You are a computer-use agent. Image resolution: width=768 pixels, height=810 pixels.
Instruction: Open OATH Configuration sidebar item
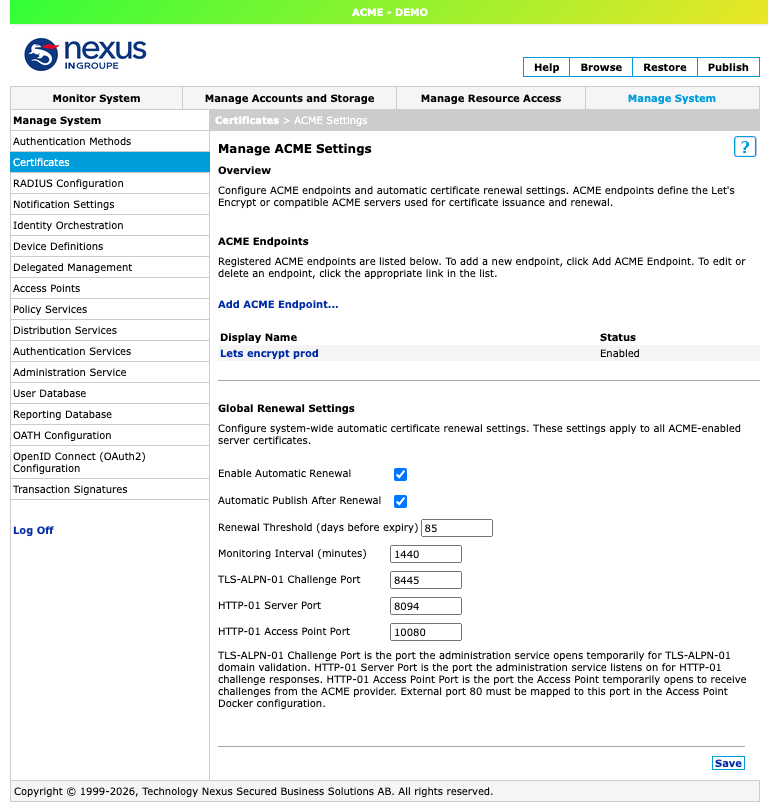[110, 435]
